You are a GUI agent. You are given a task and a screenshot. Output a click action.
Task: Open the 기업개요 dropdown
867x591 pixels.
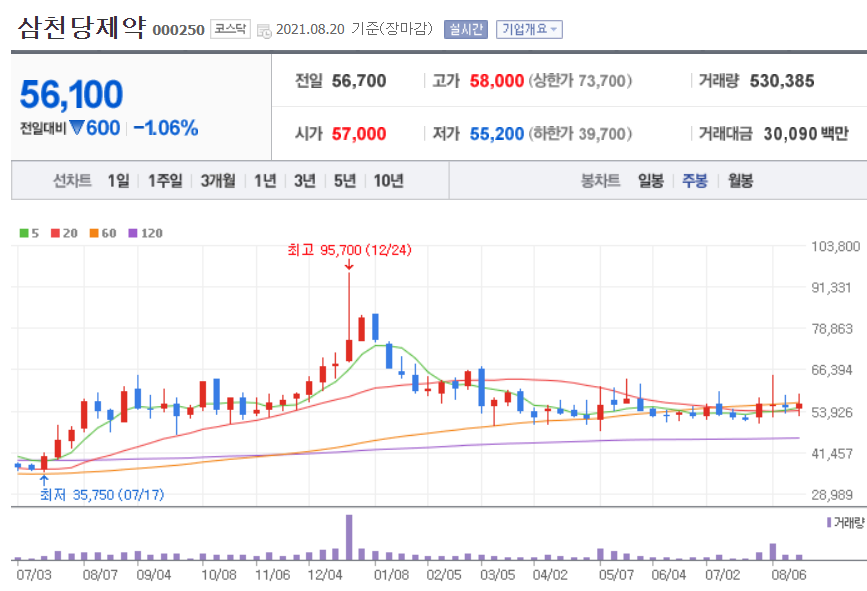point(529,29)
